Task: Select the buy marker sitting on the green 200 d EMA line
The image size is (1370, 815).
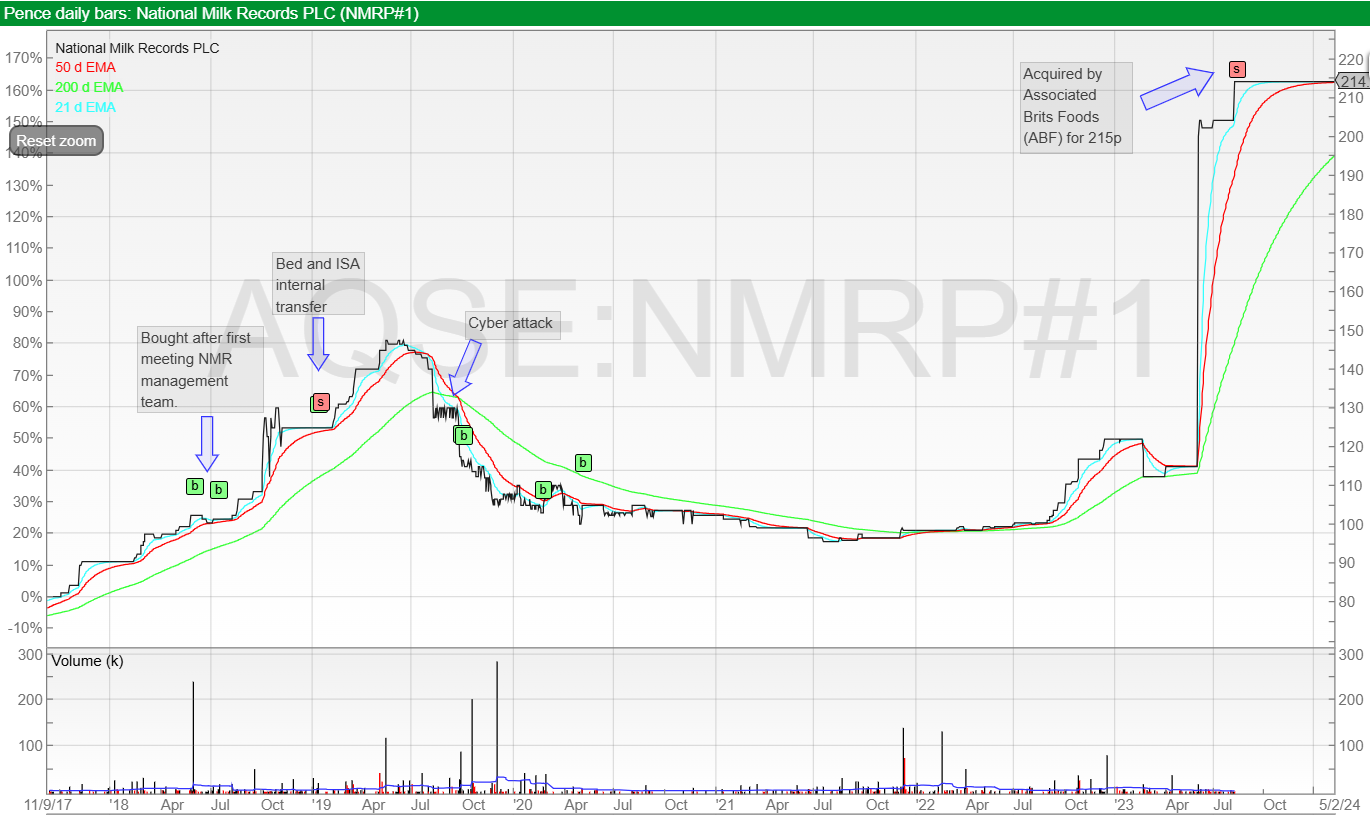Action: tap(583, 462)
